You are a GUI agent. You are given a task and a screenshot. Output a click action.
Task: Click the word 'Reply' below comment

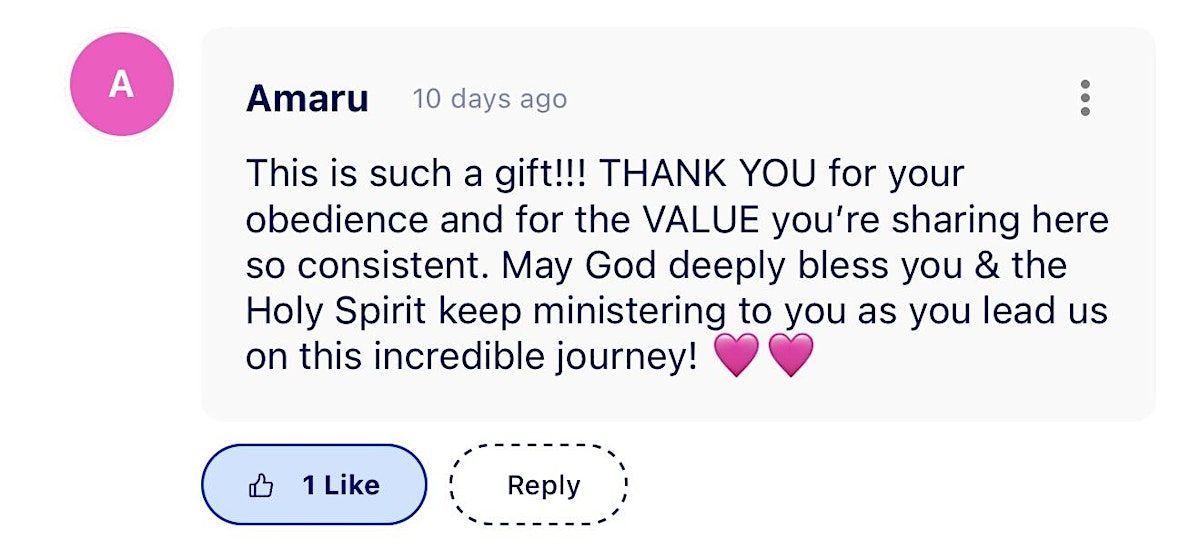(544, 486)
